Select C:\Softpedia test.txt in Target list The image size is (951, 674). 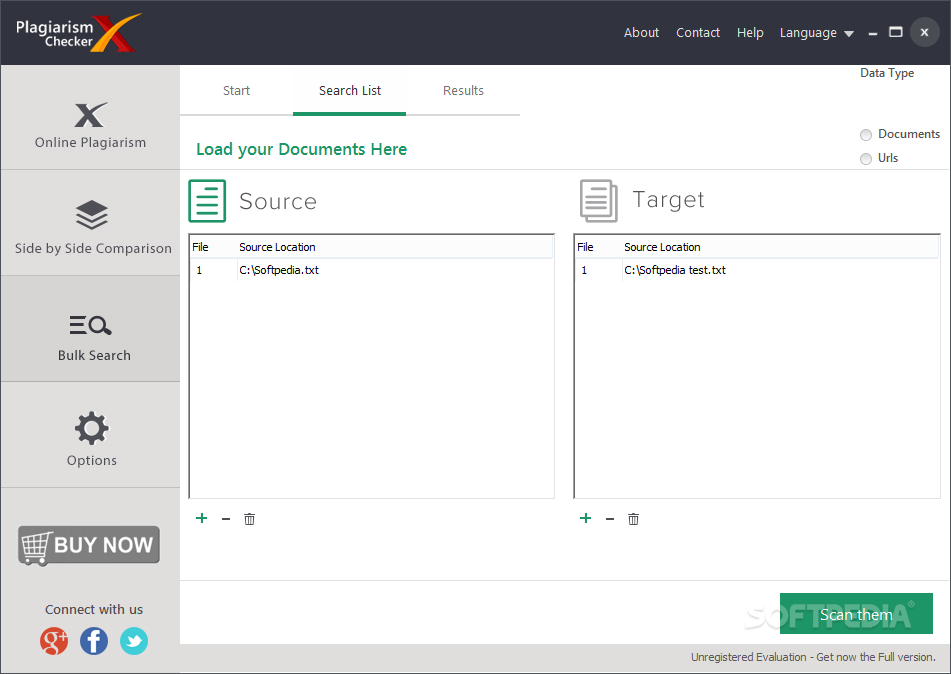(x=756, y=270)
